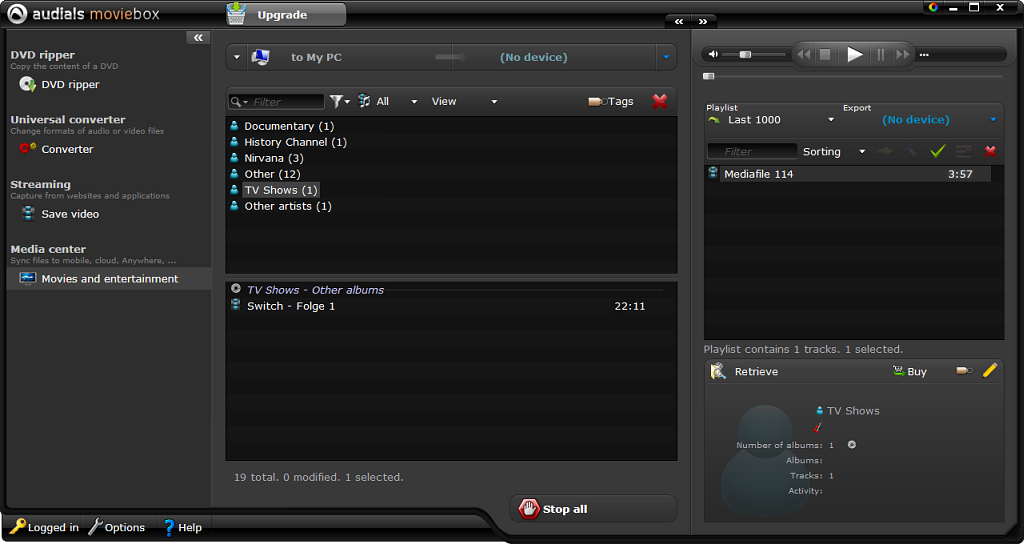Click the My PC computer icon
The image size is (1024, 544).
[261, 57]
